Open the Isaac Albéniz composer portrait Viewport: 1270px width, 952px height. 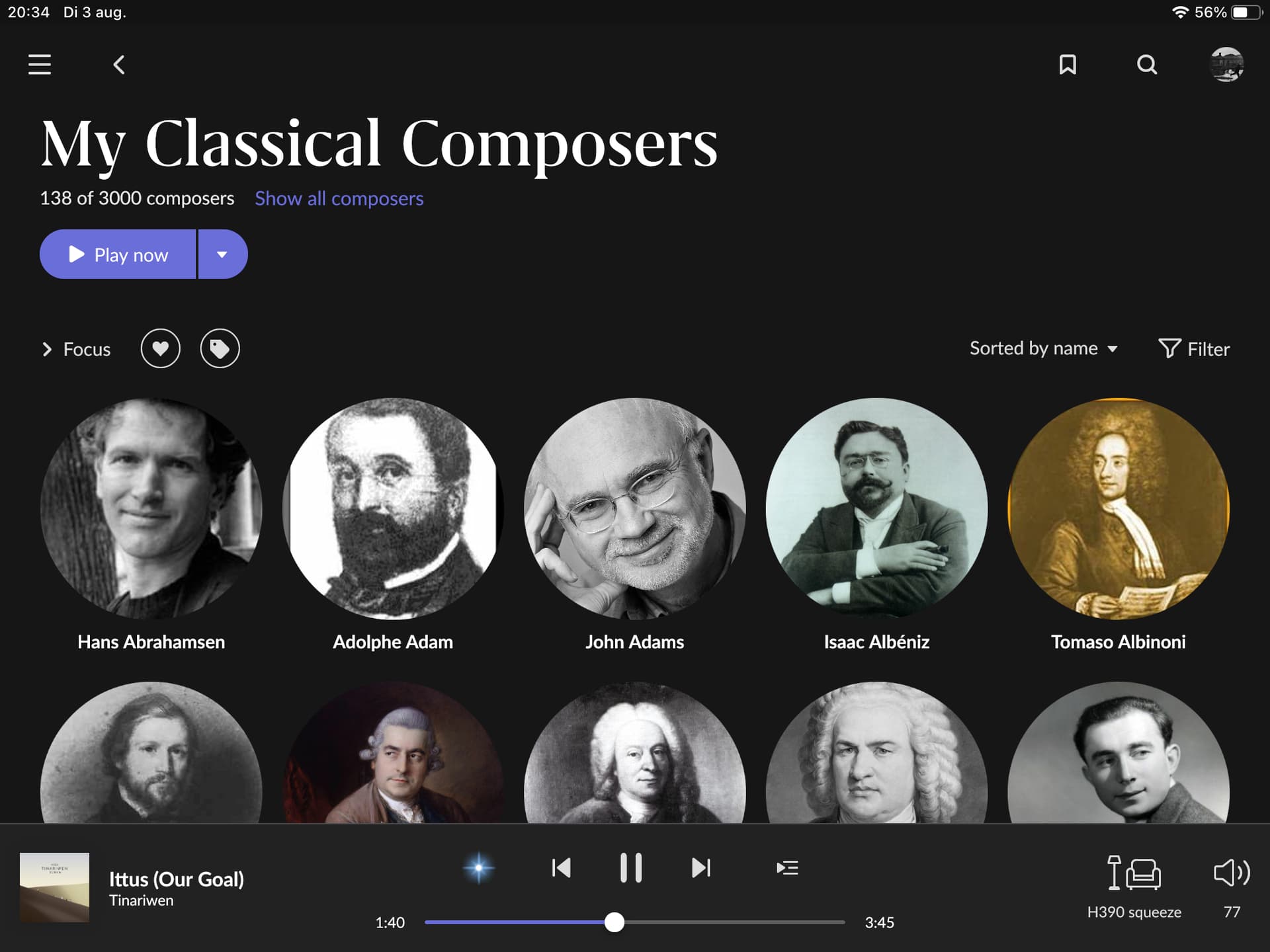[x=876, y=508]
